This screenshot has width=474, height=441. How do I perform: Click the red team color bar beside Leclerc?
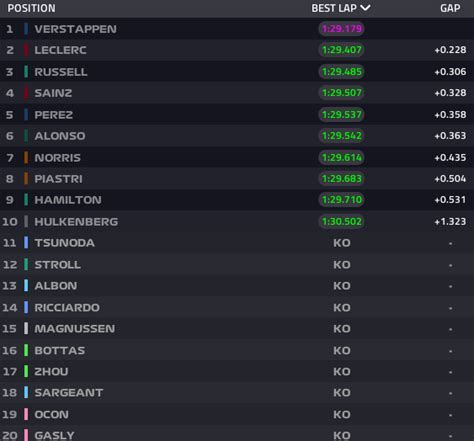[26, 50]
